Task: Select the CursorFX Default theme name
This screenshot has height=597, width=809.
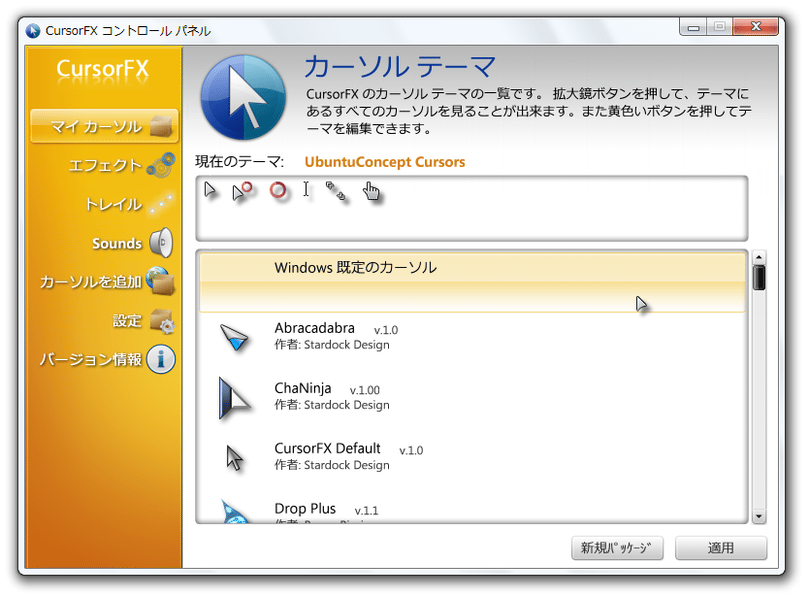Action: [328, 448]
